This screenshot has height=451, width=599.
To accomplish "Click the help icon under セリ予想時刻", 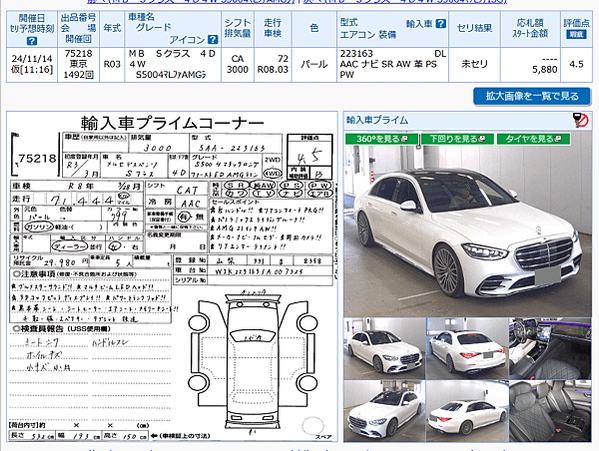I will [32, 40].
